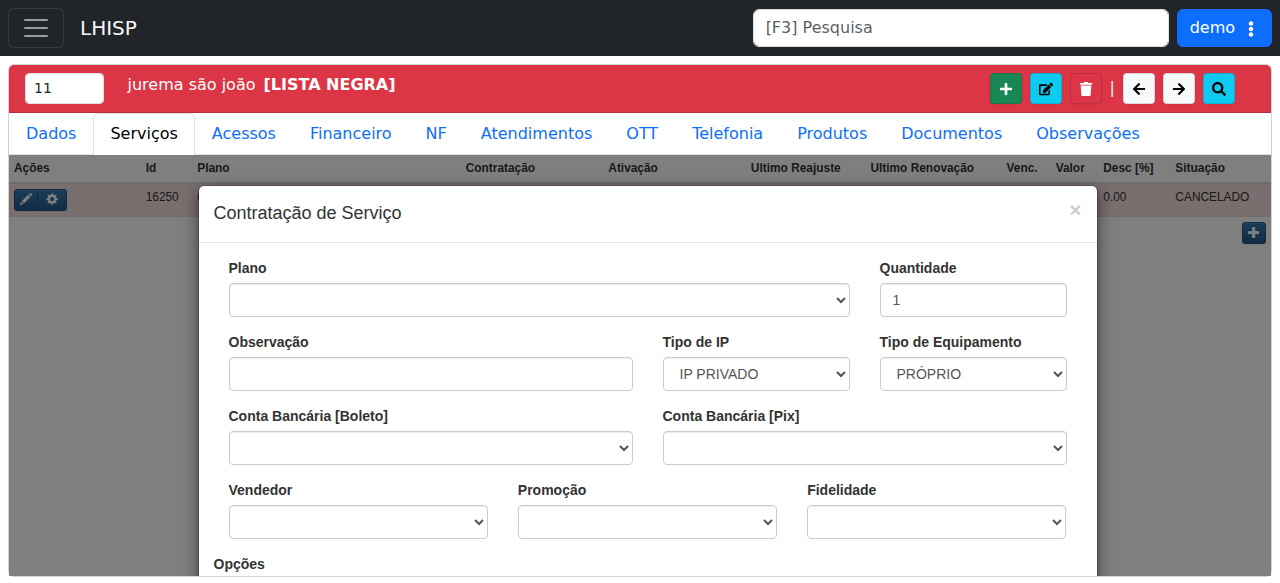Open the Documentos tab
This screenshot has width=1280, height=583.
pyautogui.click(x=951, y=134)
